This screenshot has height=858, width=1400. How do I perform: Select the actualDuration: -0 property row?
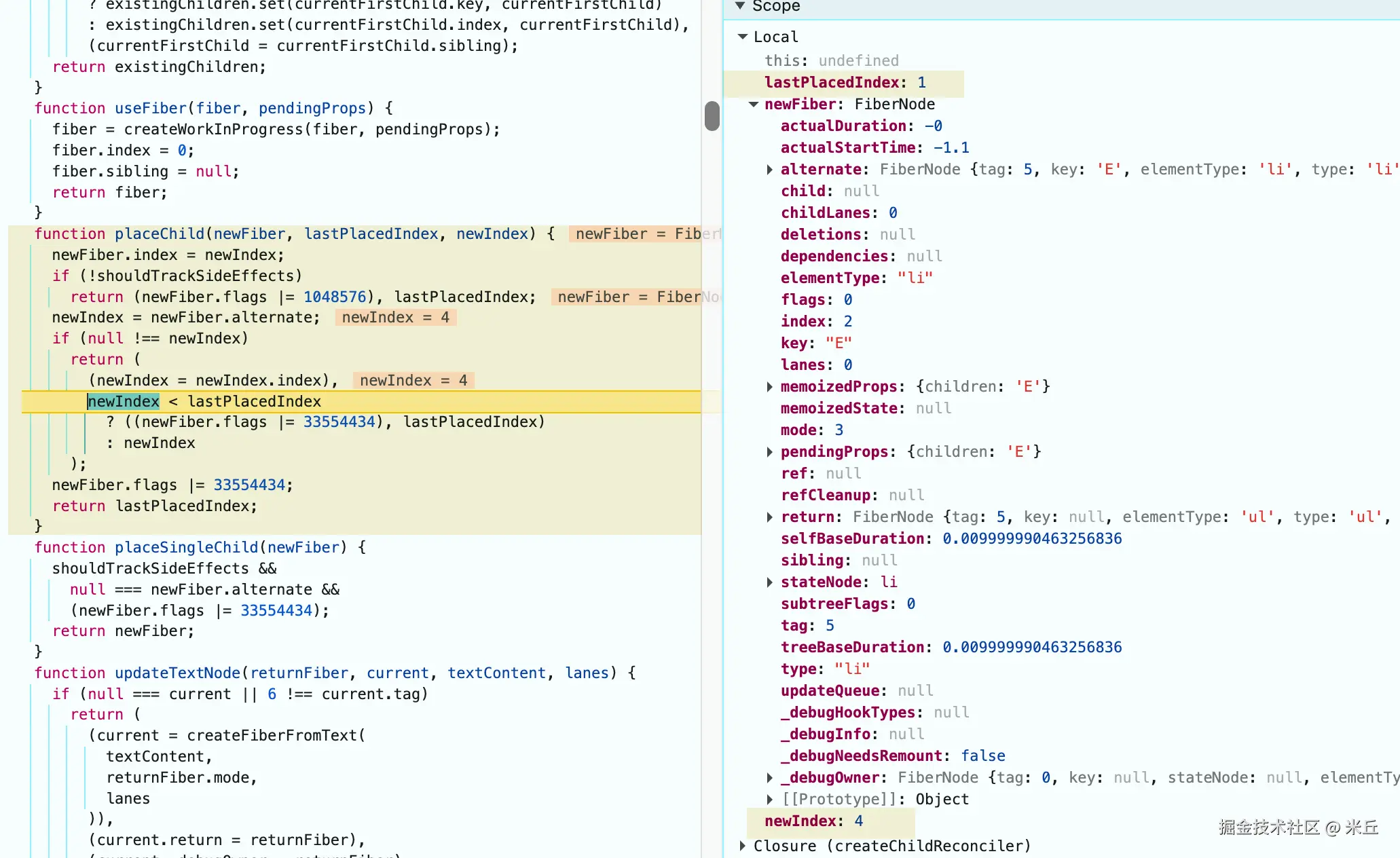pyautogui.click(x=862, y=126)
